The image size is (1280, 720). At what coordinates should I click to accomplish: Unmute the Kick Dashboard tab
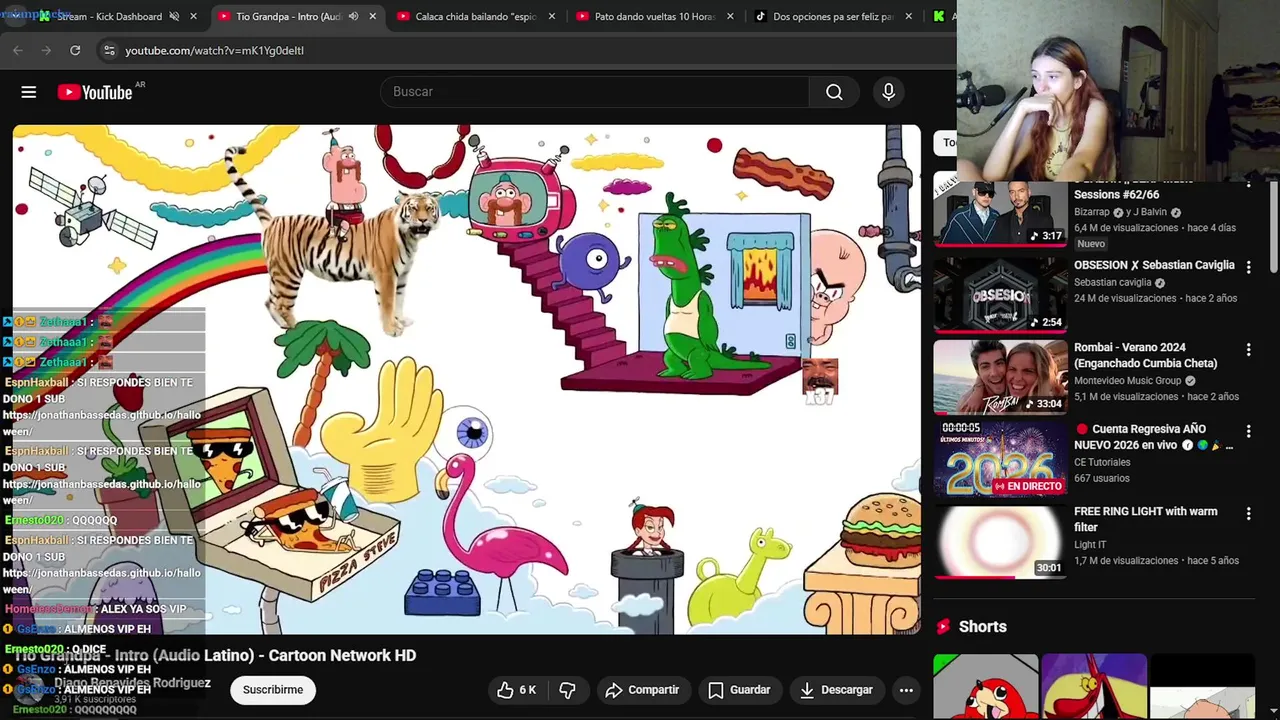click(174, 16)
